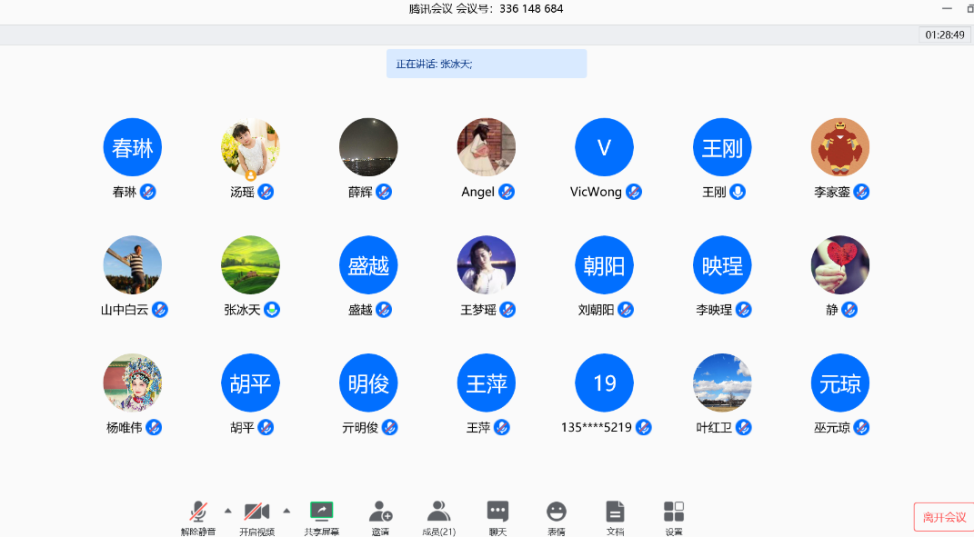The height and width of the screenshot is (537, 974).
Task: Click the 杨唯伟 opera-costume avatar
Action: coord(132,383)
